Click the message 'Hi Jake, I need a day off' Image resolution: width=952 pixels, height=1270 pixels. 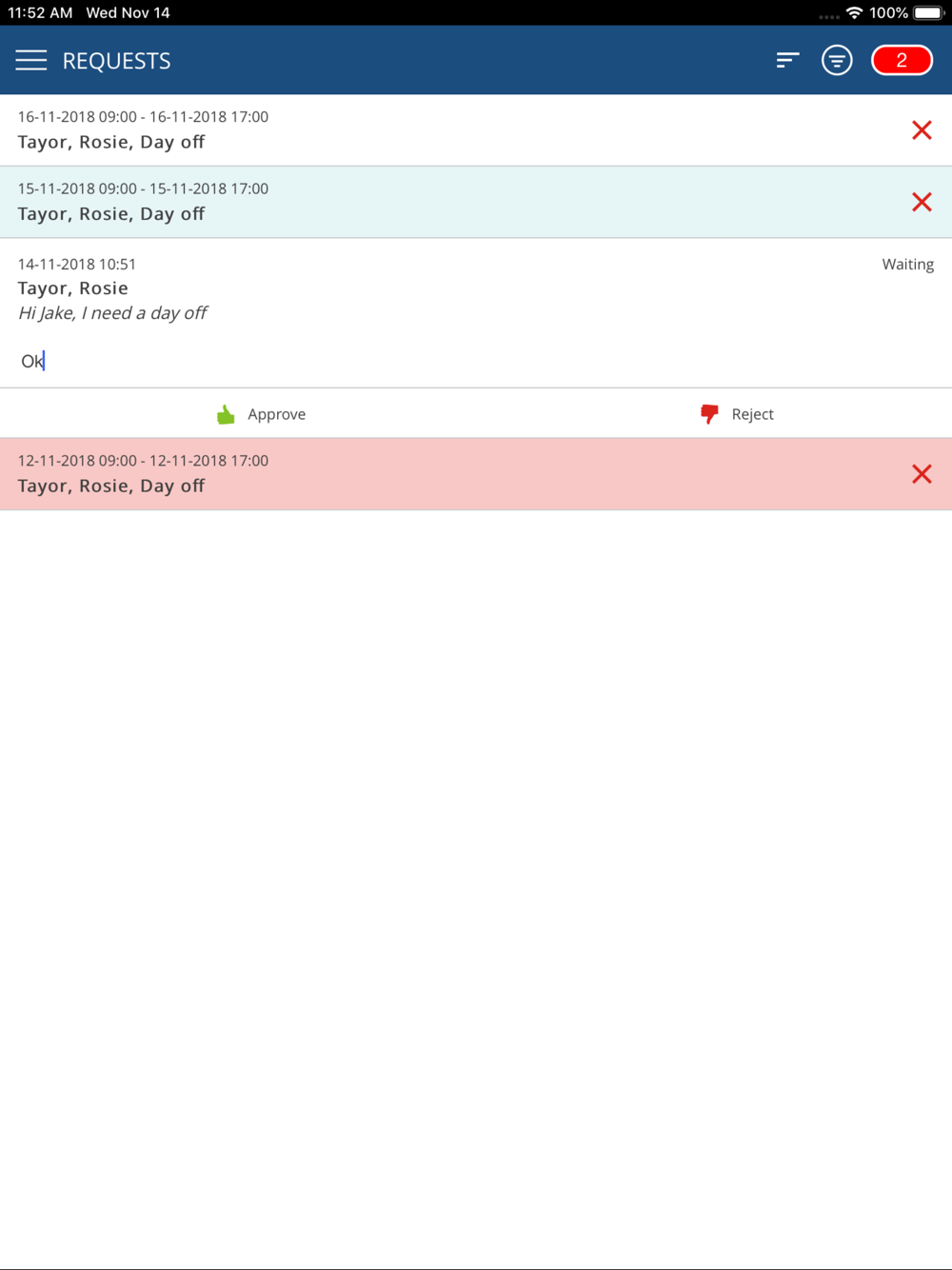tap(112, 313)
